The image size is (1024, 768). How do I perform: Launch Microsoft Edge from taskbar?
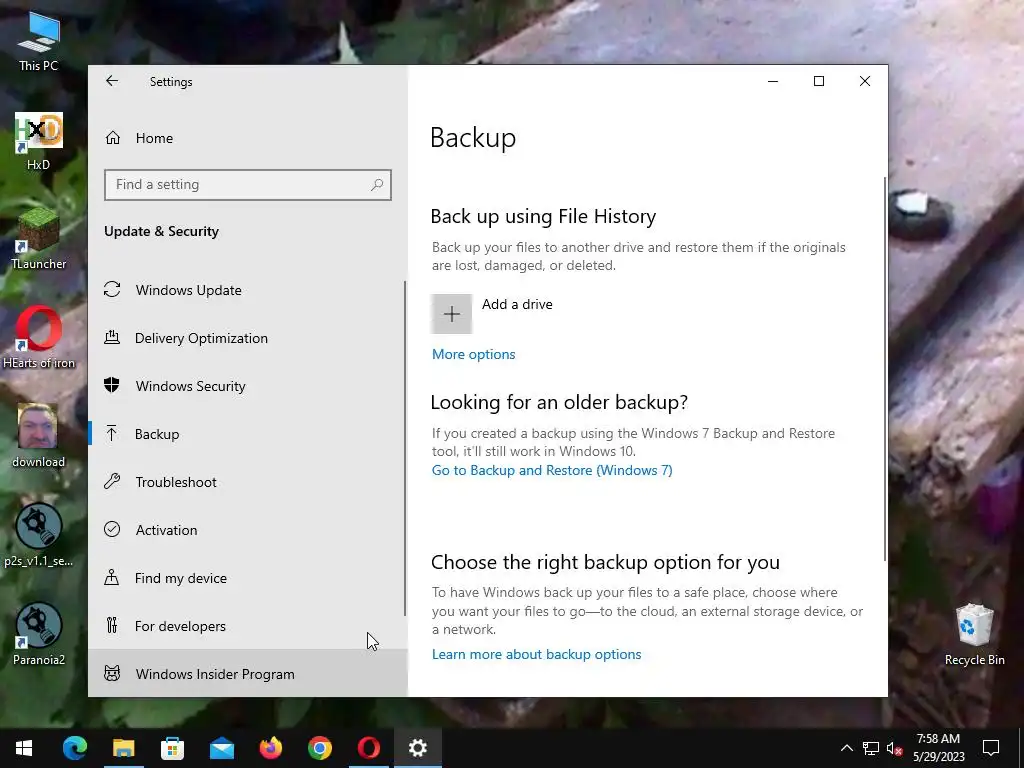click(x=74, y=748)
